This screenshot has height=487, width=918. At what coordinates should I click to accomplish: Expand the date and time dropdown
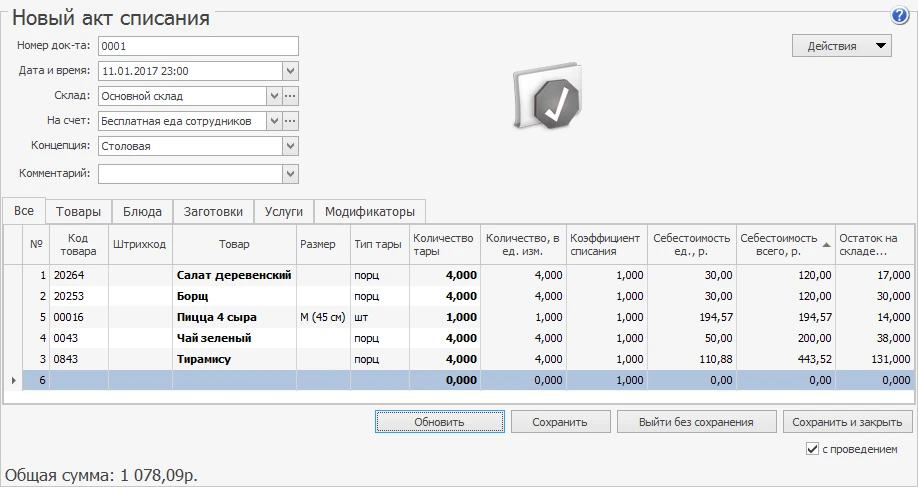(x=290, y=71)
